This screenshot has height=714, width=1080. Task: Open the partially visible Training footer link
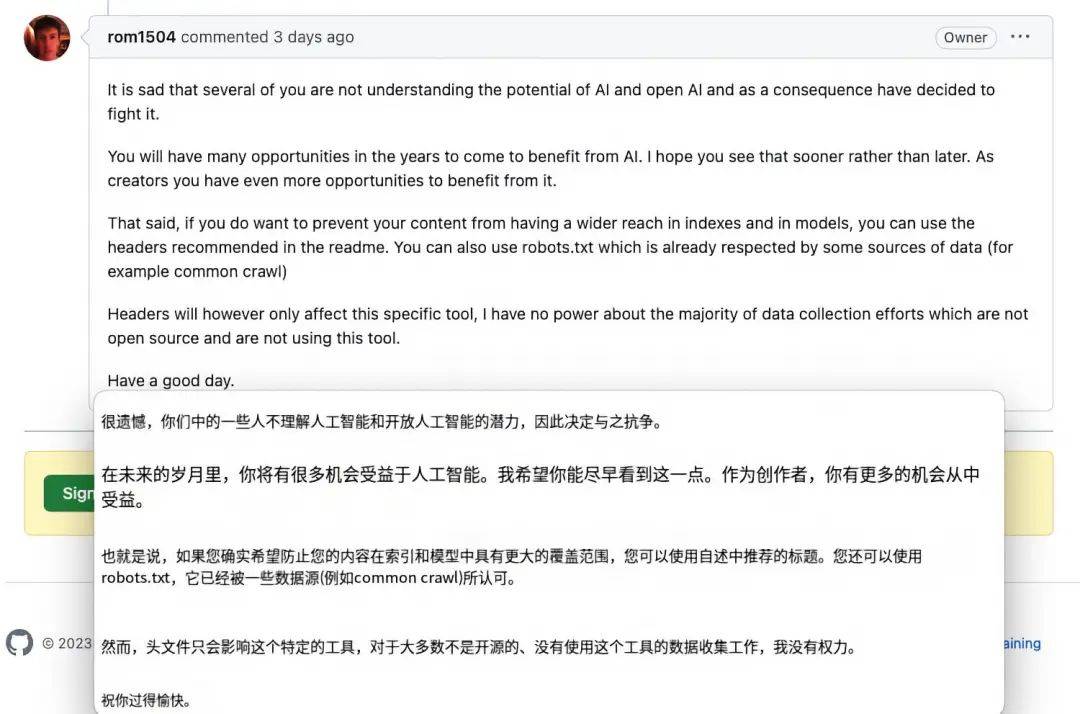point(1022,644)
